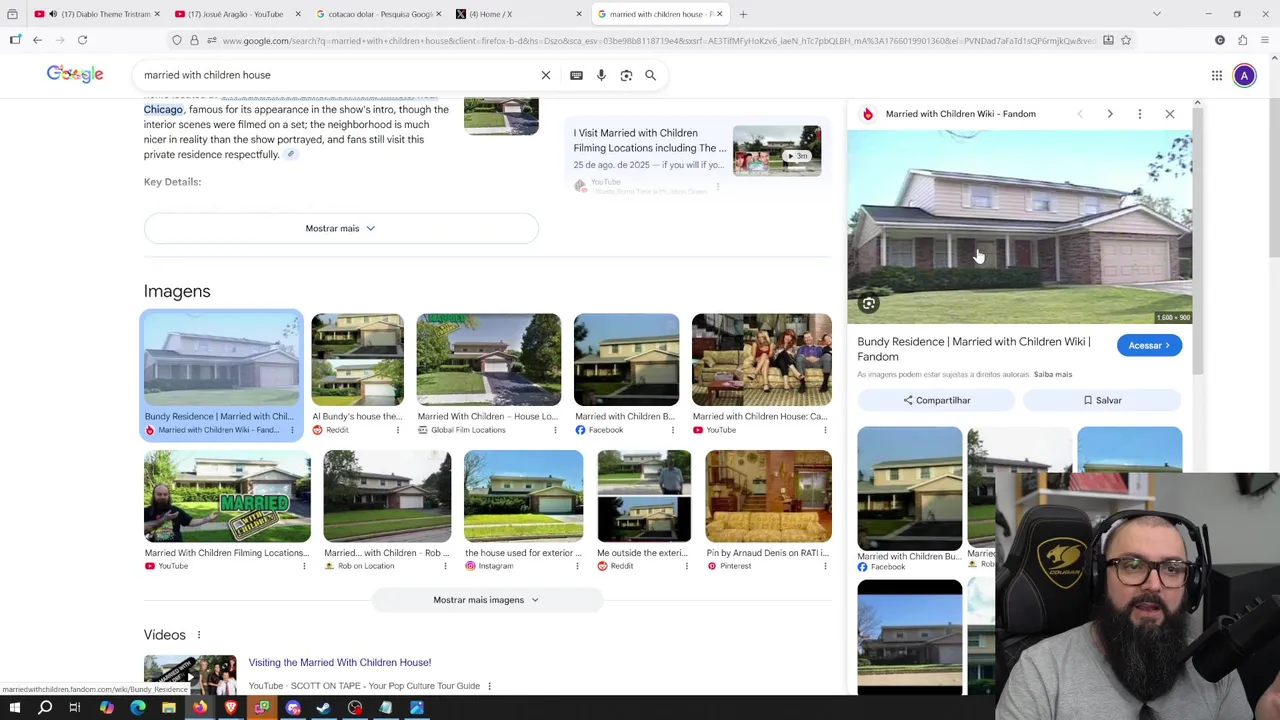Click the Acessar button
The image size is (1280, 720).
[1149, 346]
